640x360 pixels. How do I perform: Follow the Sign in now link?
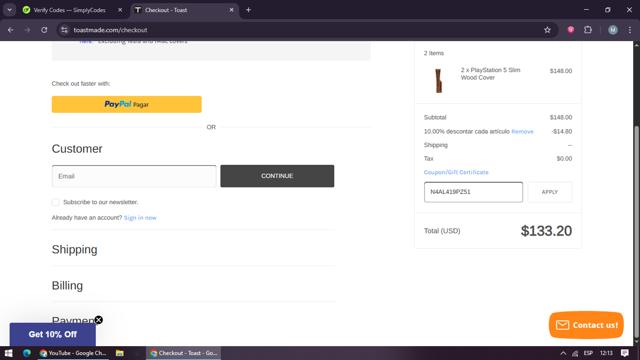(140, 218)
